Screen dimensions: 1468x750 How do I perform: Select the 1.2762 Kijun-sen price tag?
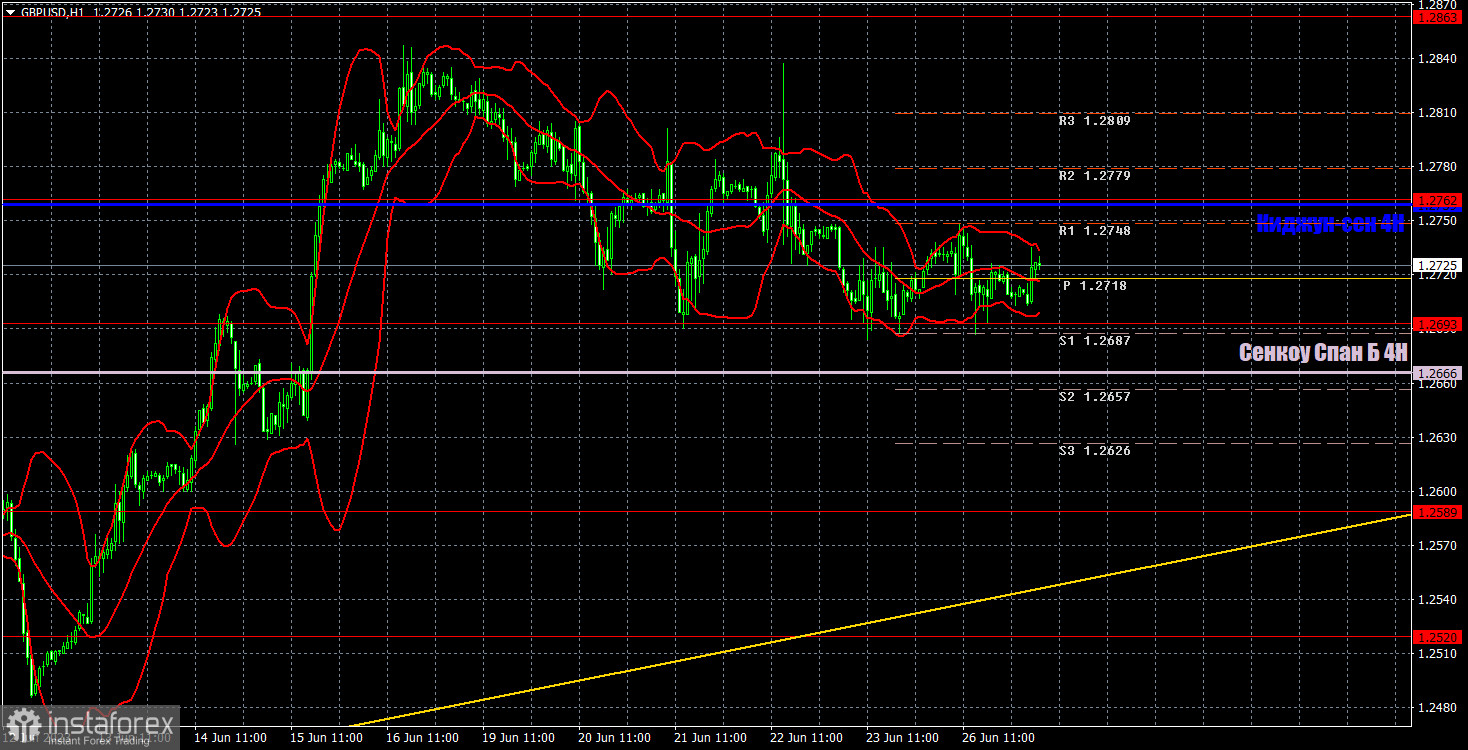point(1438,201)
